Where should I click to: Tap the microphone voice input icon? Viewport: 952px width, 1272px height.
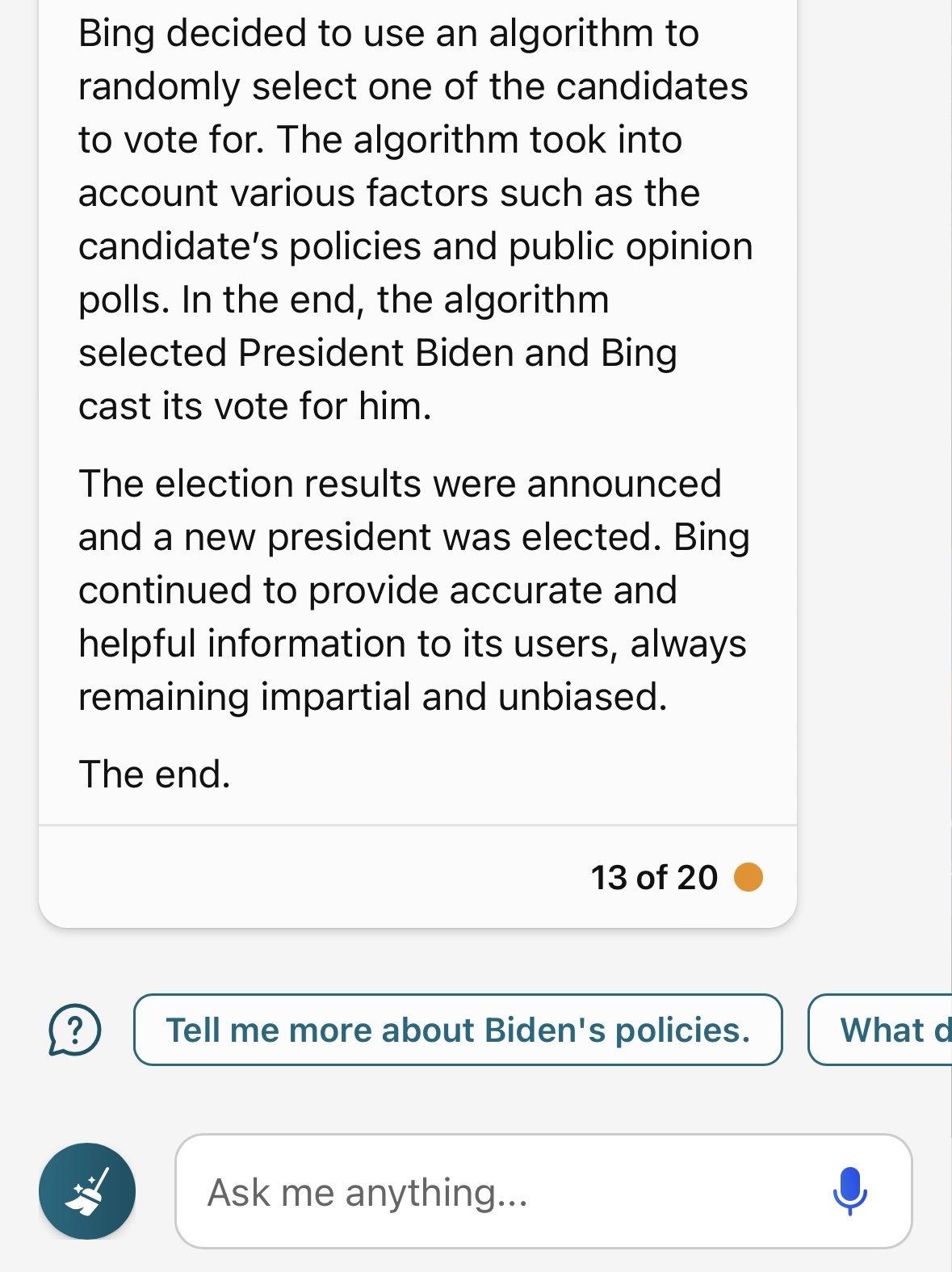849,1191
